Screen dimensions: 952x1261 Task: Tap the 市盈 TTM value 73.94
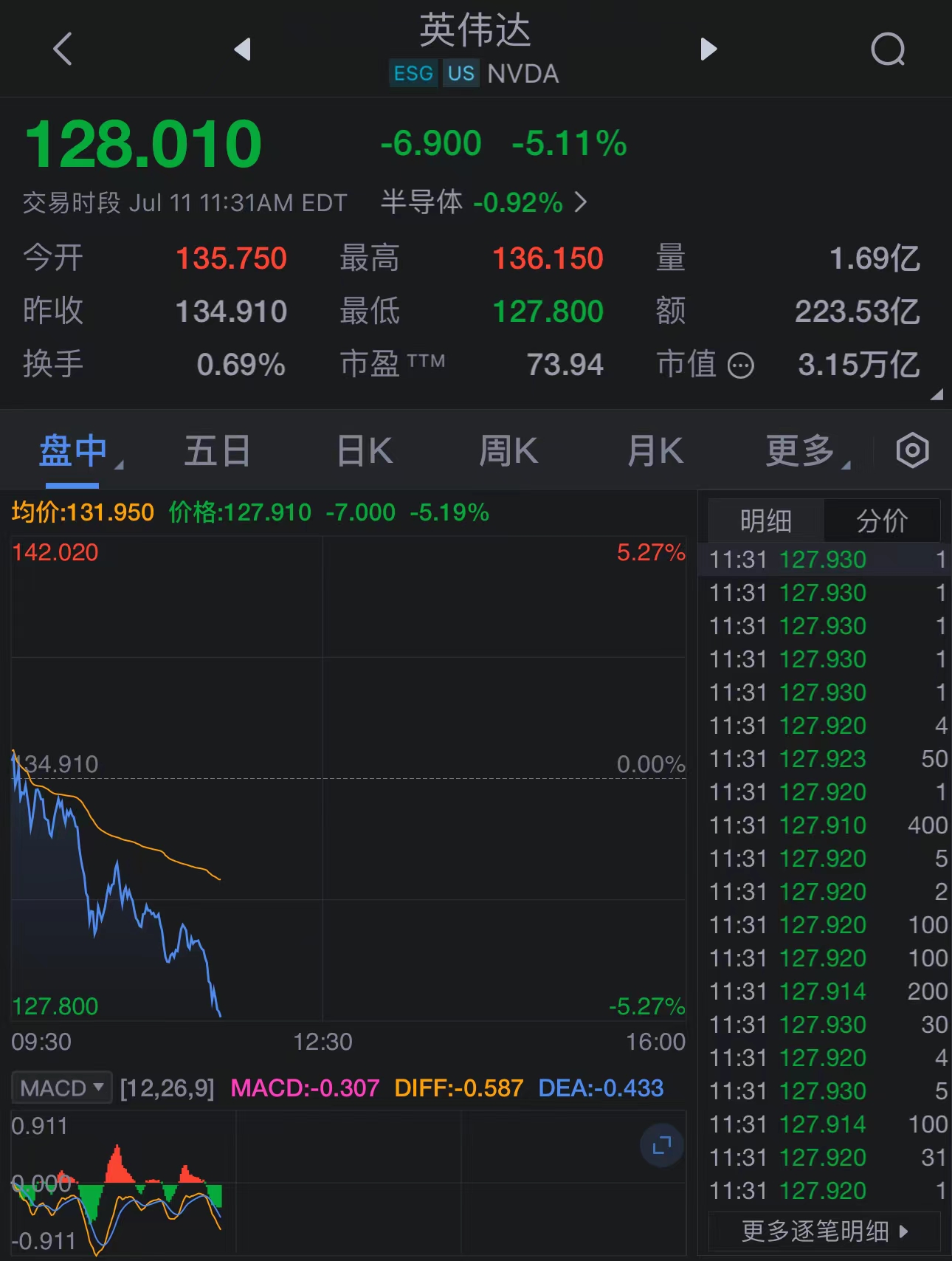click(565, 365)
